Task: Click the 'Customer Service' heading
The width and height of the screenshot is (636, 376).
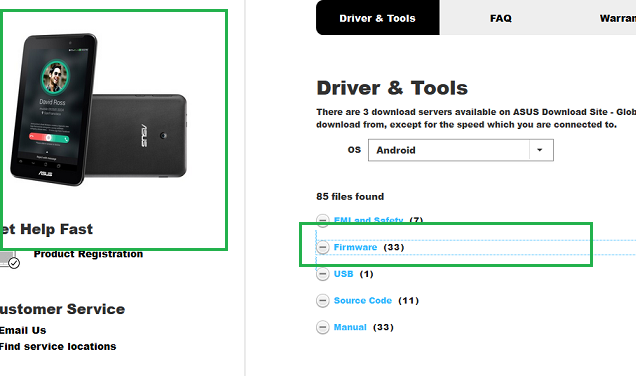Action: [x=62, y=309]
